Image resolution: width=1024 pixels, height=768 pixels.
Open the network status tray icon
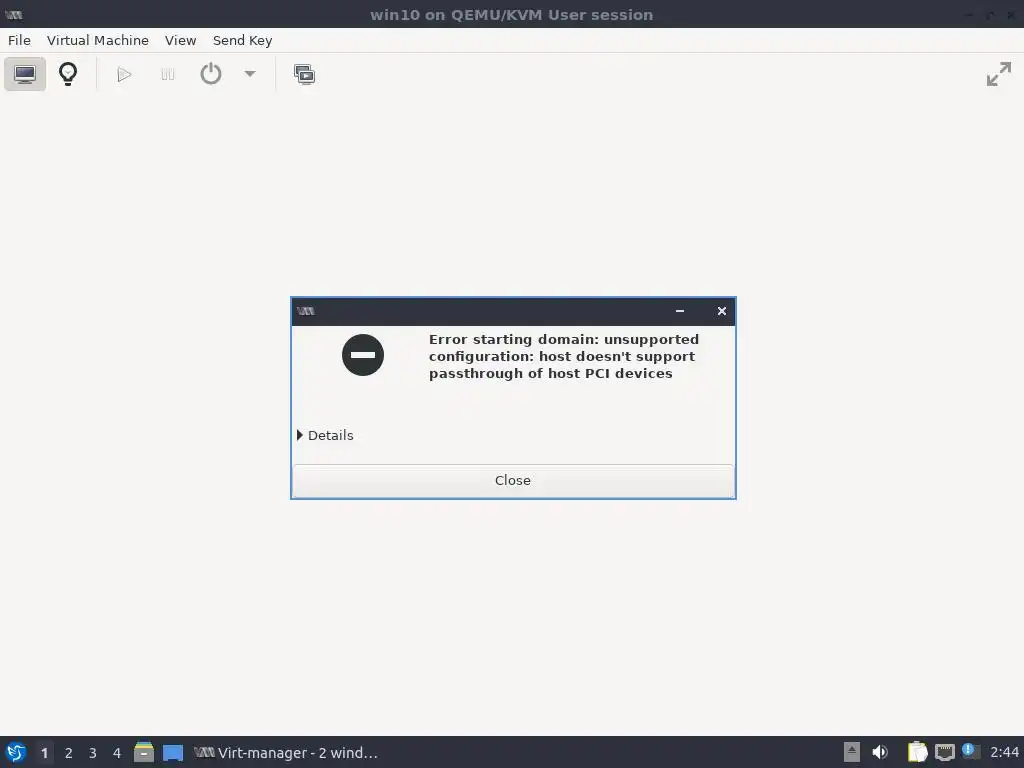[944, 752]
